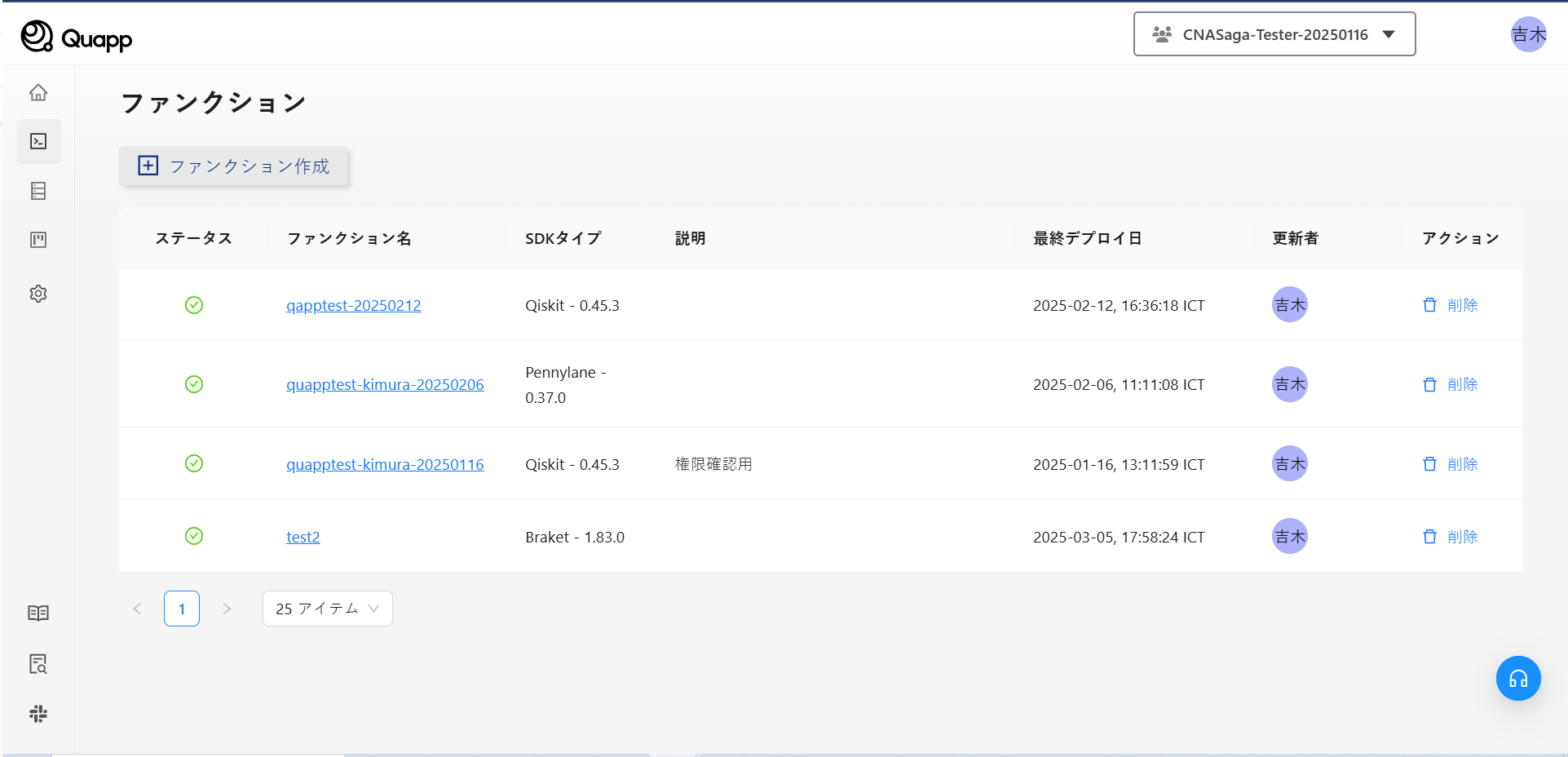The width and height of the screenshot is (1568, 757).
Task: Expand the CNASaga-Tester-20250116 workspace dropdown
Action: click(x=1274, y=34)
